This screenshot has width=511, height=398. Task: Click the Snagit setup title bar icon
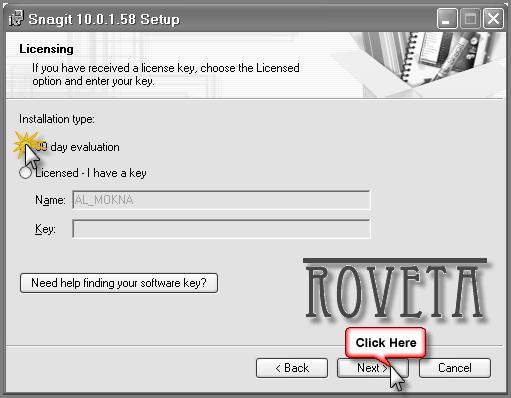pos(16,18)
